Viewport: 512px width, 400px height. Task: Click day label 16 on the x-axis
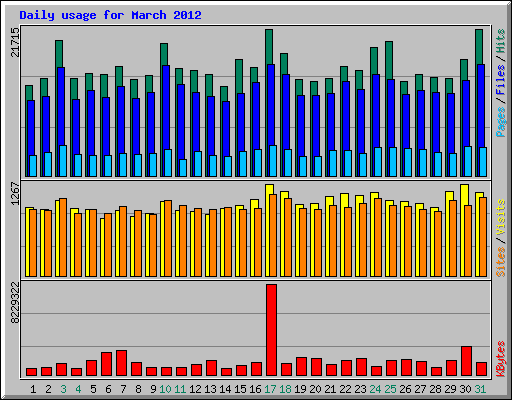click(x=255, y=389)
